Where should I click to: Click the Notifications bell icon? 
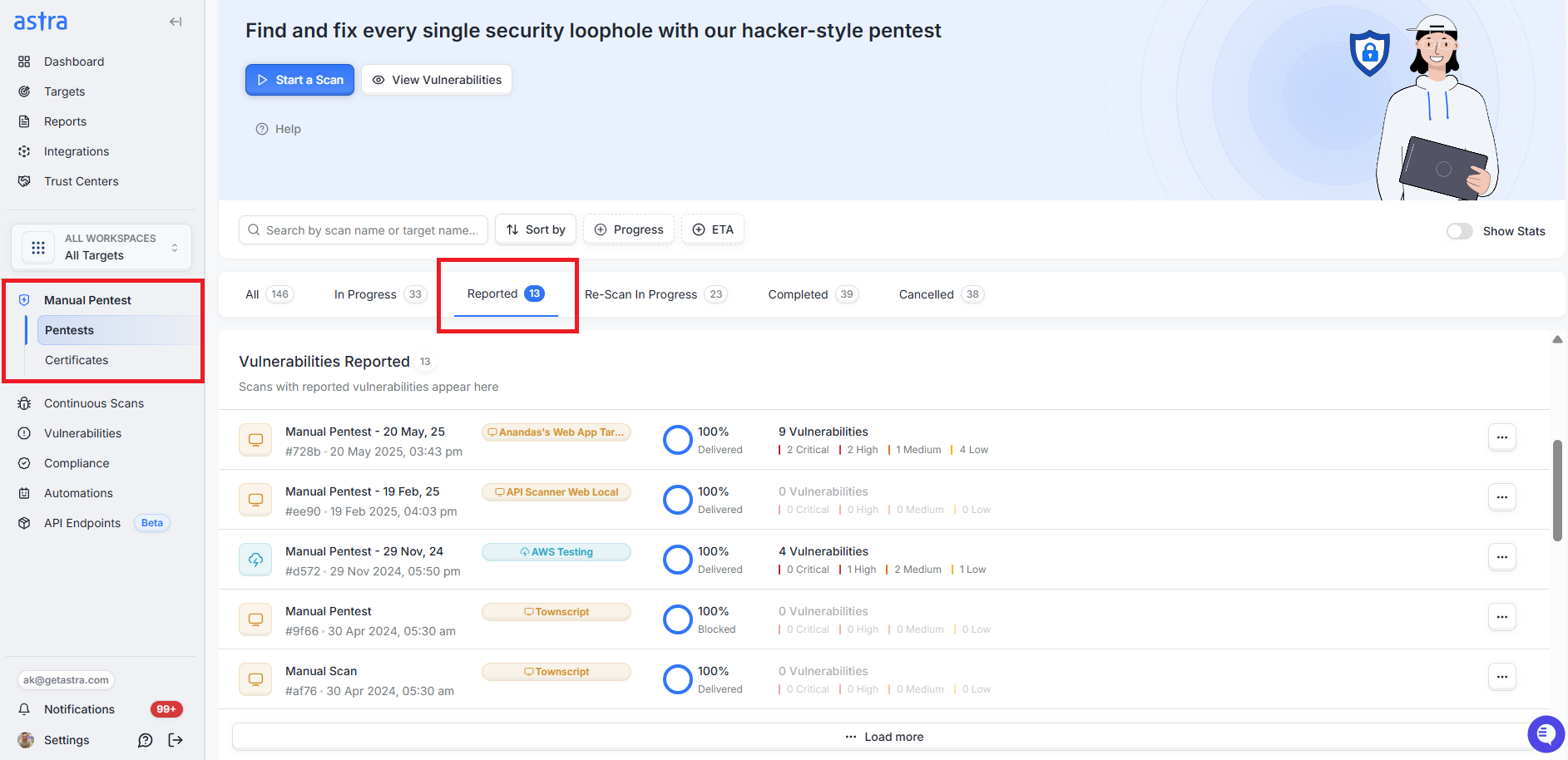(x=24, y=709)
